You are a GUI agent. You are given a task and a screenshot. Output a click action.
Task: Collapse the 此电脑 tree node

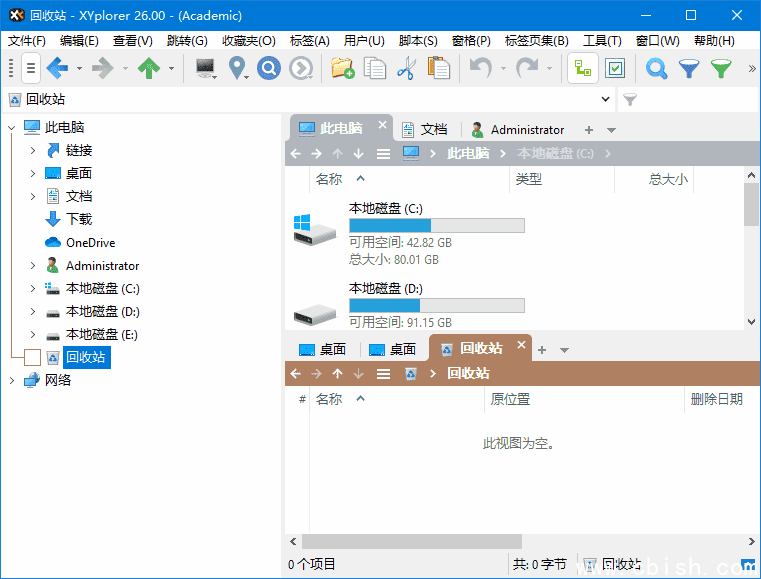pos(12,128)
